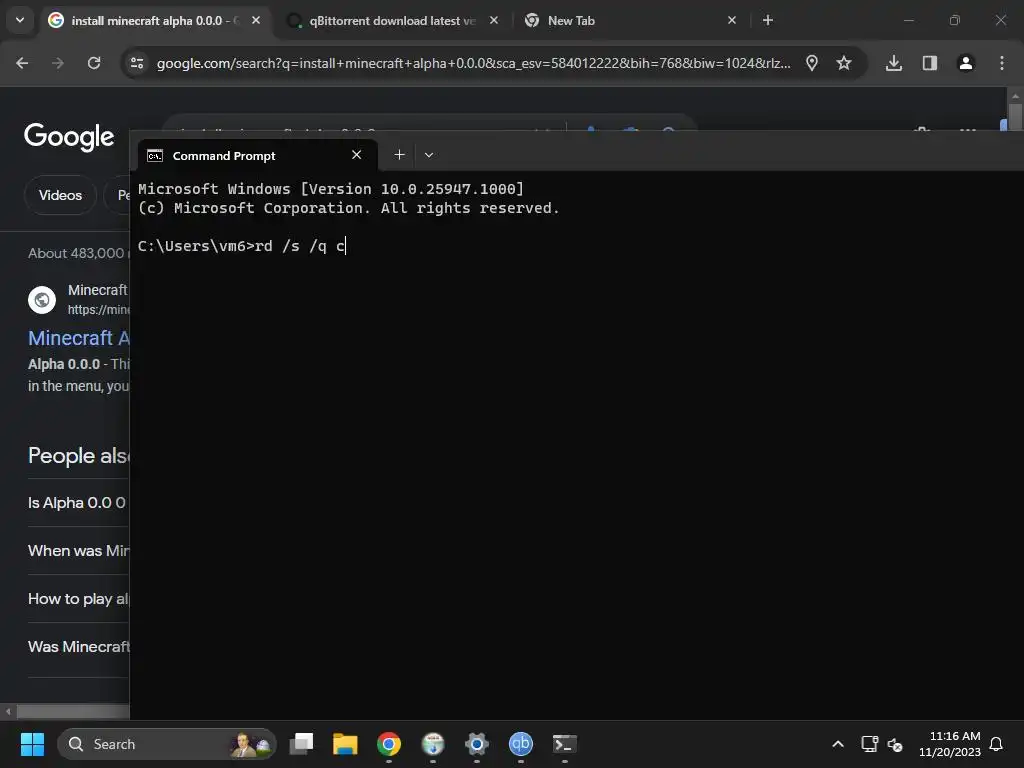Close the qBittorrent download tab

(494, 20)
